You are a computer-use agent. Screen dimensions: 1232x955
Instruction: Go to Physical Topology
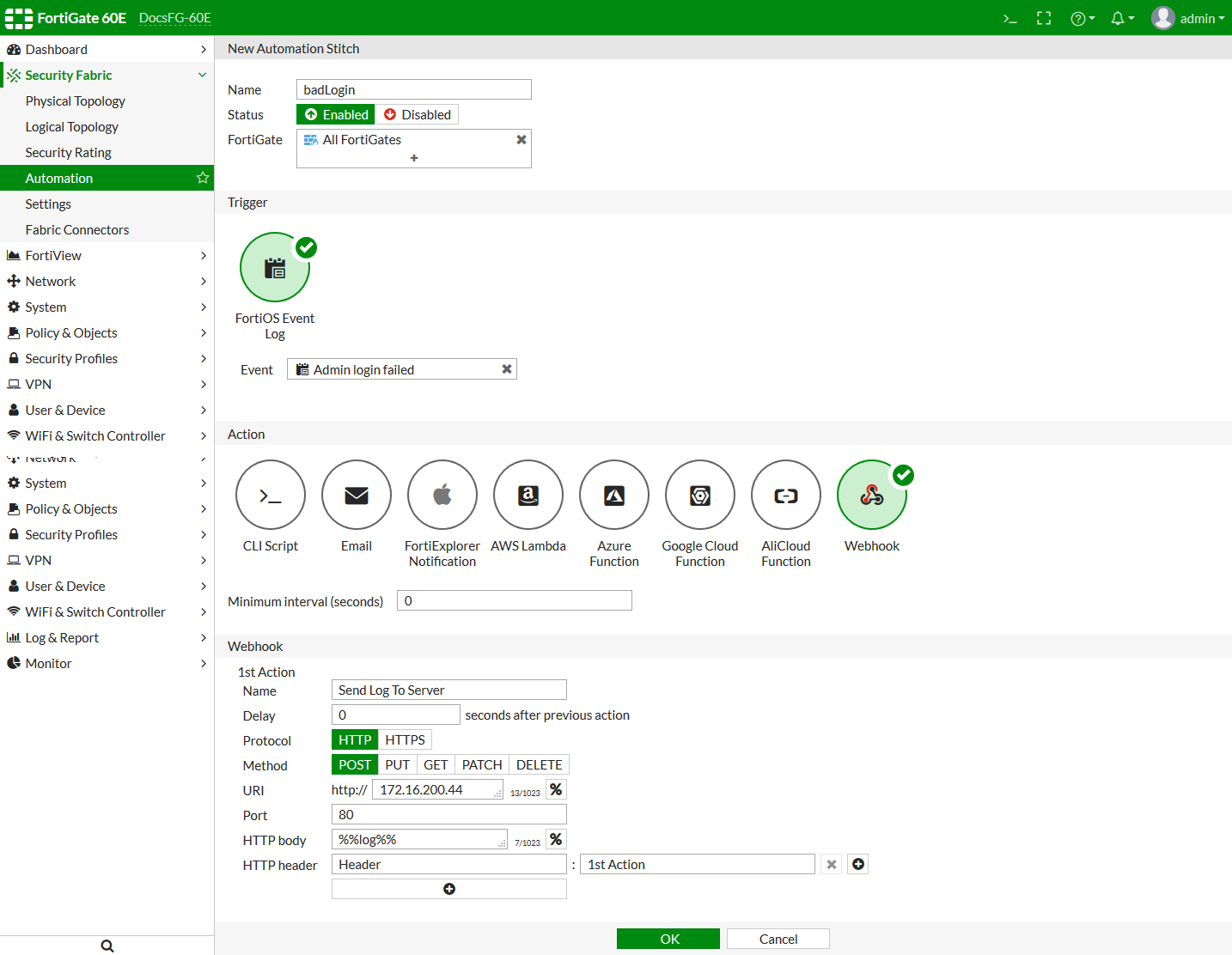pyautogui.click(x=76, y=100)
